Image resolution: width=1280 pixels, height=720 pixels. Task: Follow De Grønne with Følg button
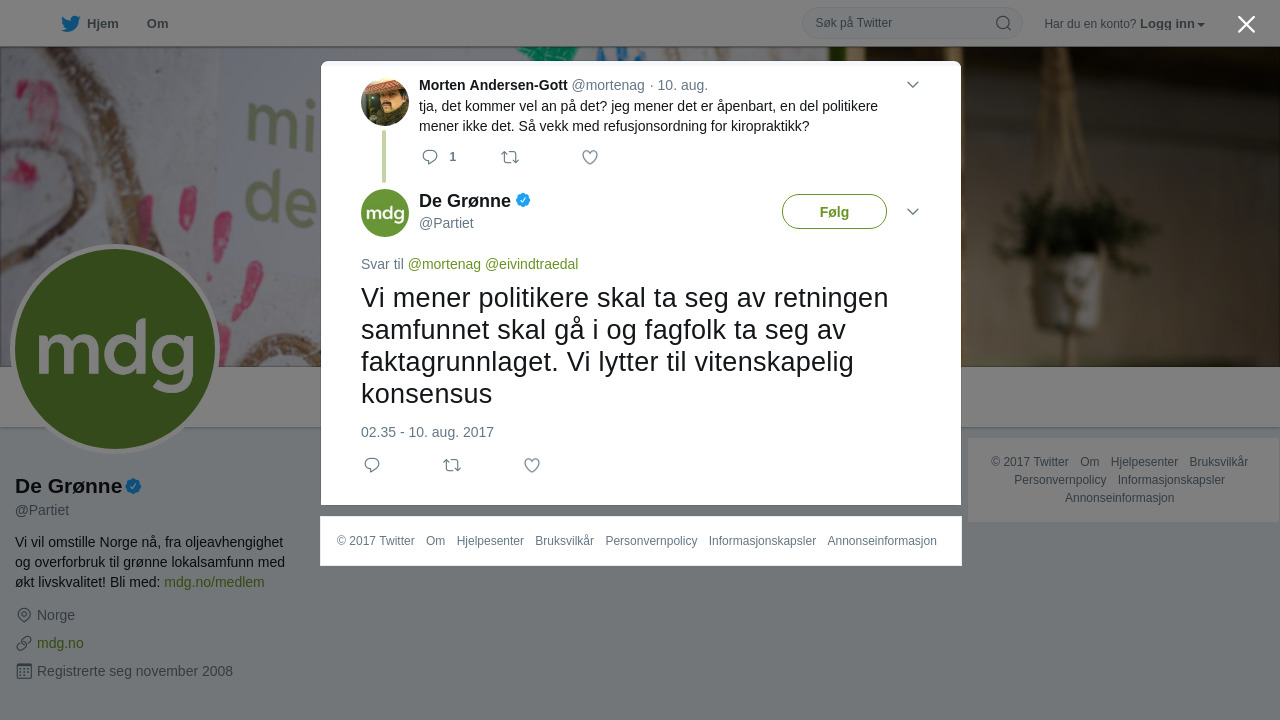coord(834,212)
